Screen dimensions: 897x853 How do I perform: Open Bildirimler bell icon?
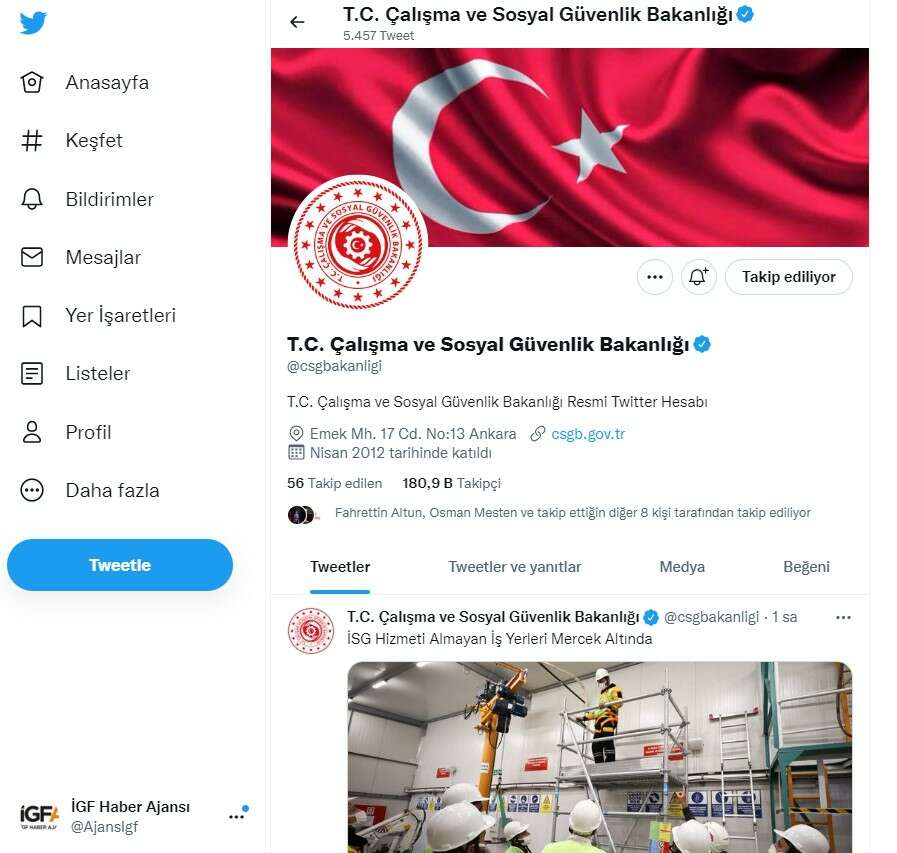click(x=31, y=199)
